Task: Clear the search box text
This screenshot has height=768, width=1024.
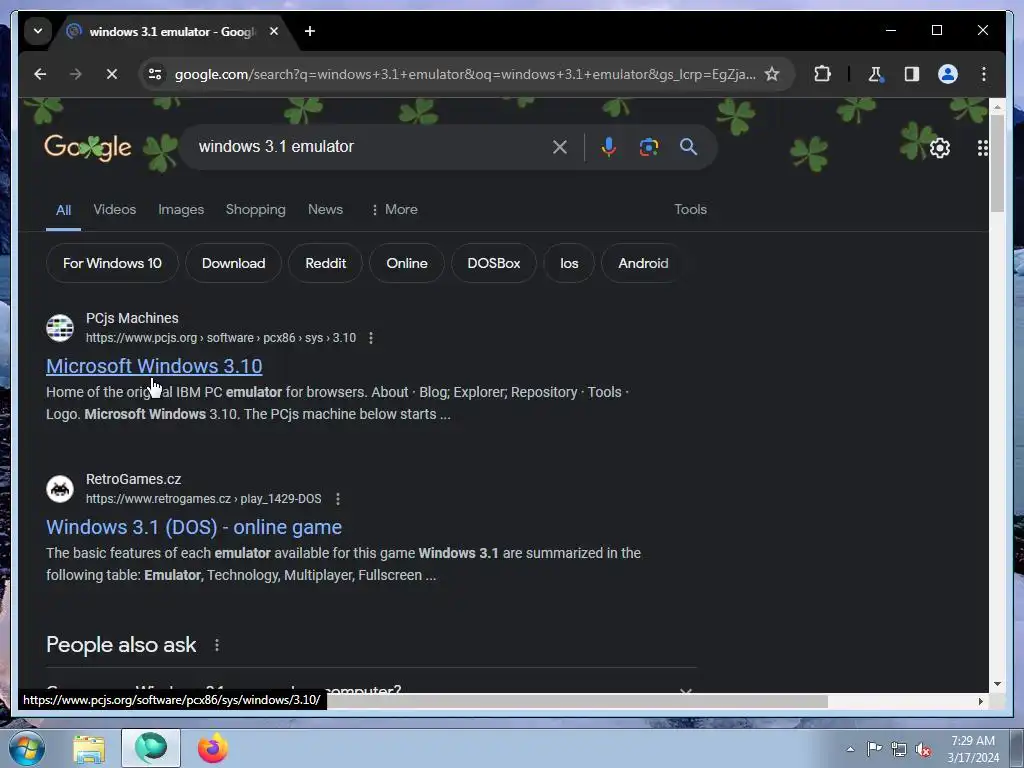Action: pyautogui.click(x=560, y=147)
